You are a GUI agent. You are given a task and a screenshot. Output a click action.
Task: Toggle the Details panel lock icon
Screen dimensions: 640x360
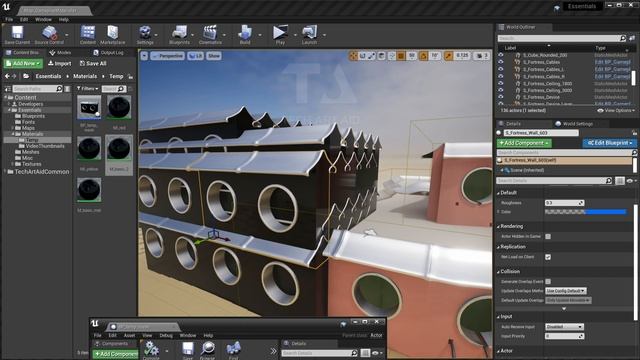pos(634,133)
